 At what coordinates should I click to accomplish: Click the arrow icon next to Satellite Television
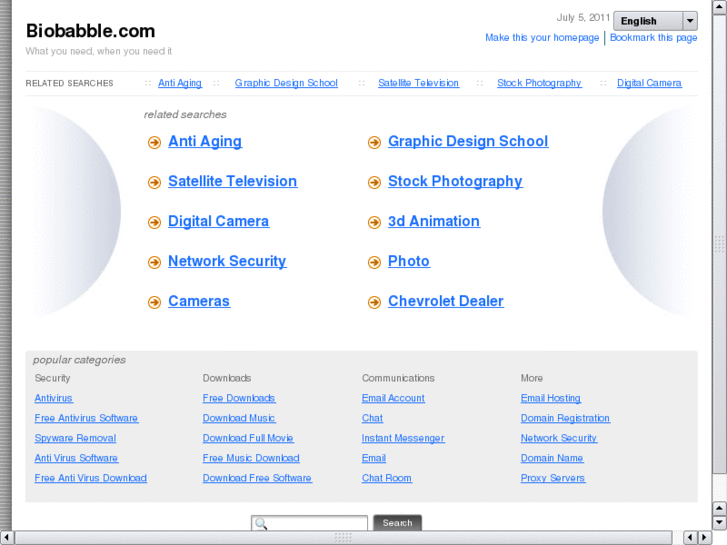154,183
